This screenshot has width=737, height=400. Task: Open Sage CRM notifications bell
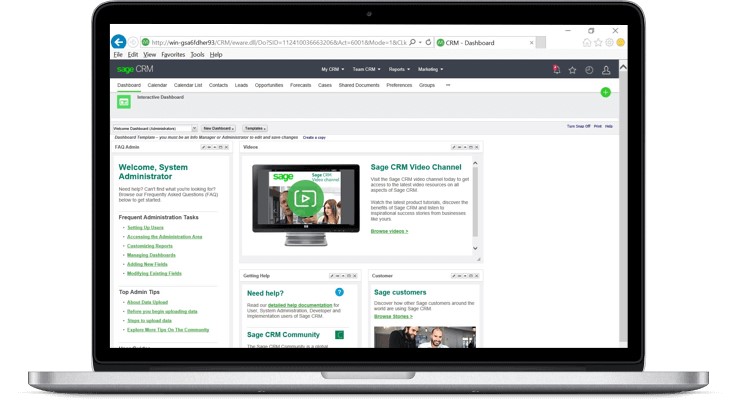557,70
